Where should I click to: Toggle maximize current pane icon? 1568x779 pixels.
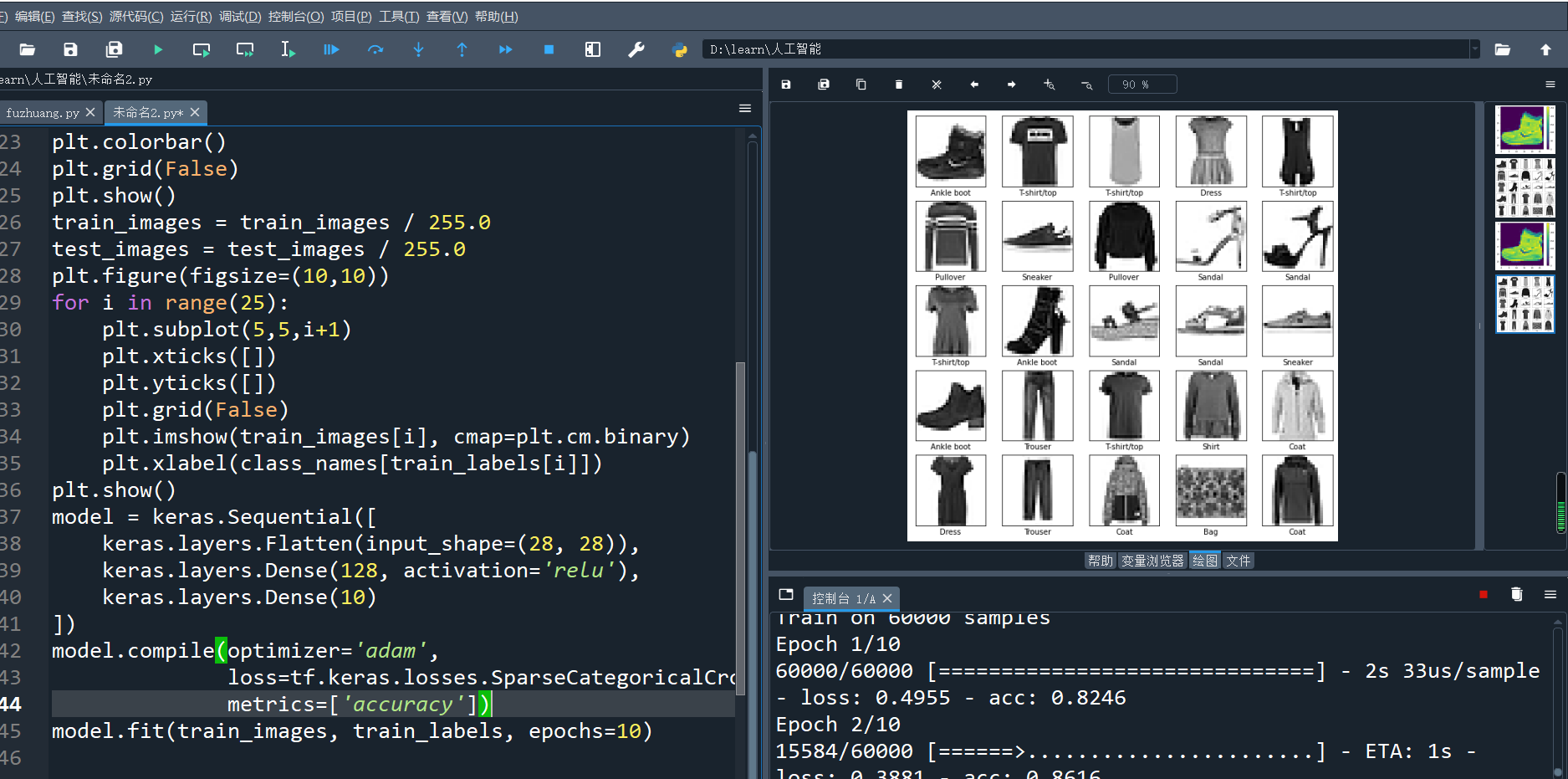(593, 50)
